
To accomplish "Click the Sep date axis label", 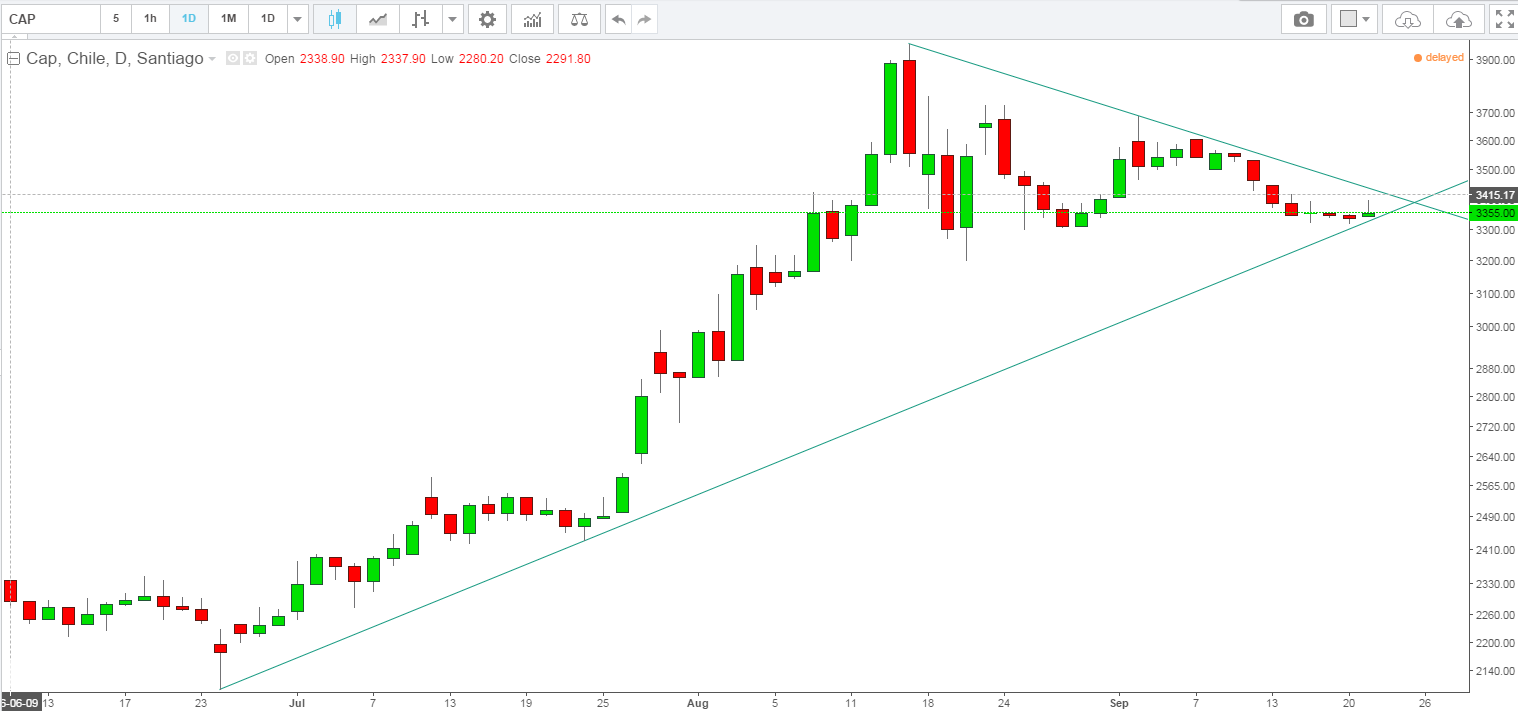I will [1119, 701].
